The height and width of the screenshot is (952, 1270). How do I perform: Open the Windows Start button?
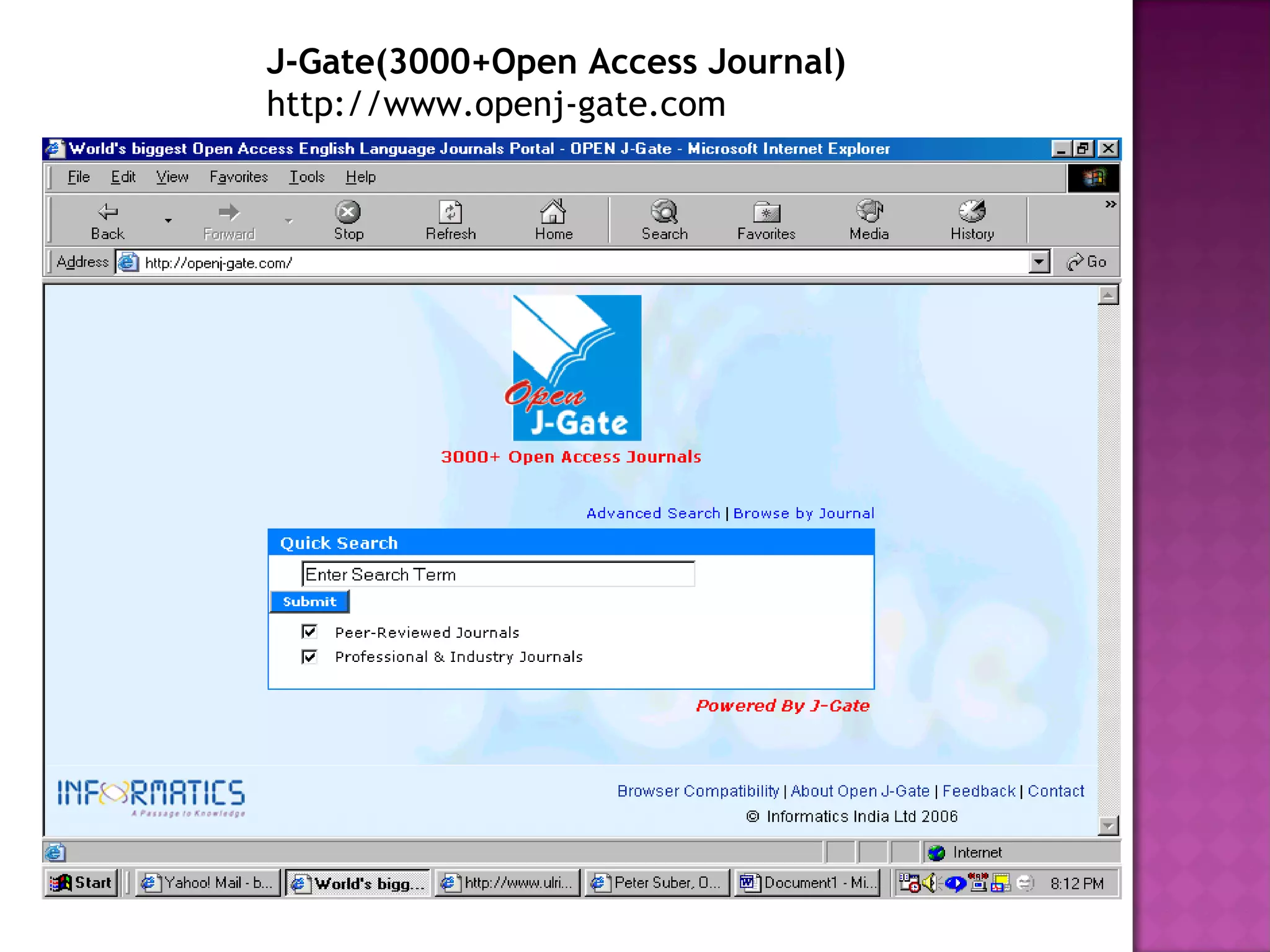[81, 883]
